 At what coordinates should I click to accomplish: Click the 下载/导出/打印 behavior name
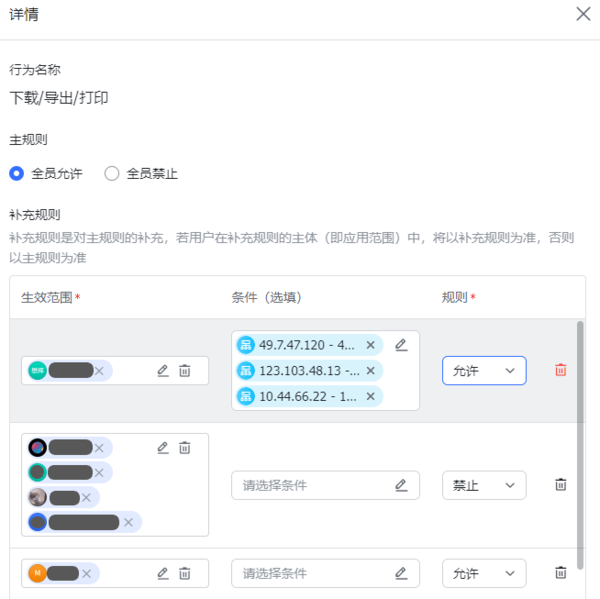pyautogui.click(x=59, y=98)
